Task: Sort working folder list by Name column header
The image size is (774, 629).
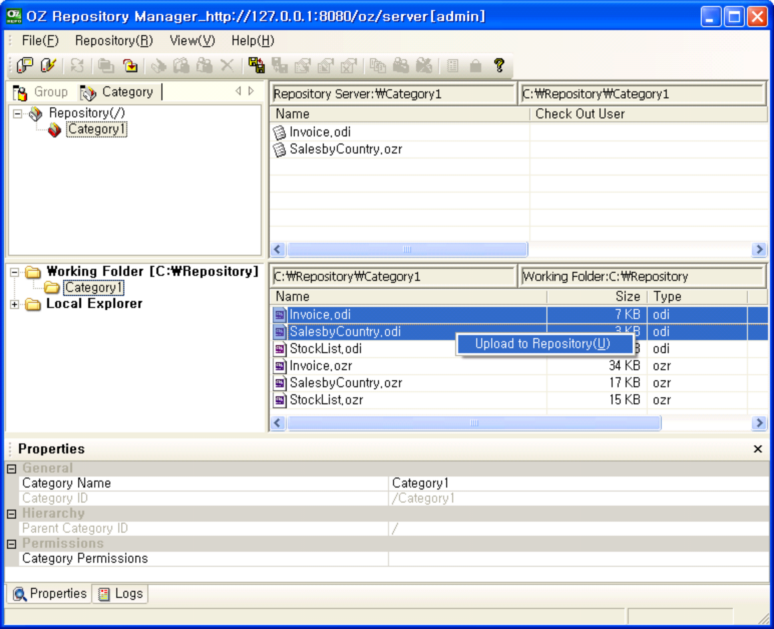Action: tap(408, 297)
